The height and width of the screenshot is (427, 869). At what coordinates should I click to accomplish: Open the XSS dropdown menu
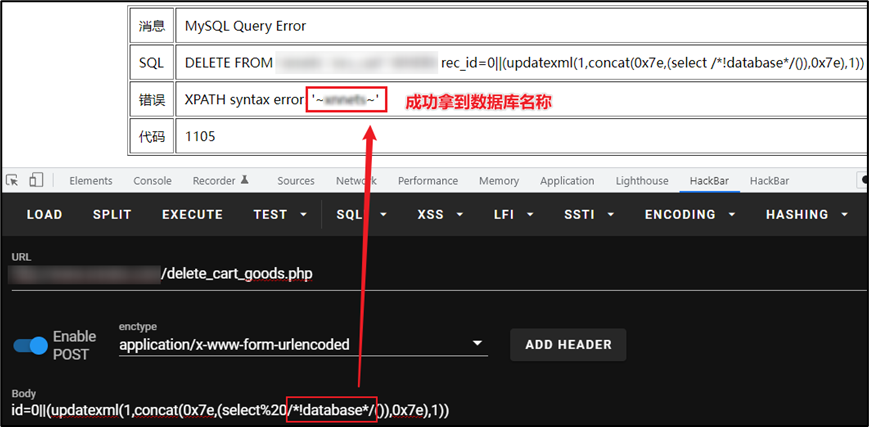[x=440, y=215]
